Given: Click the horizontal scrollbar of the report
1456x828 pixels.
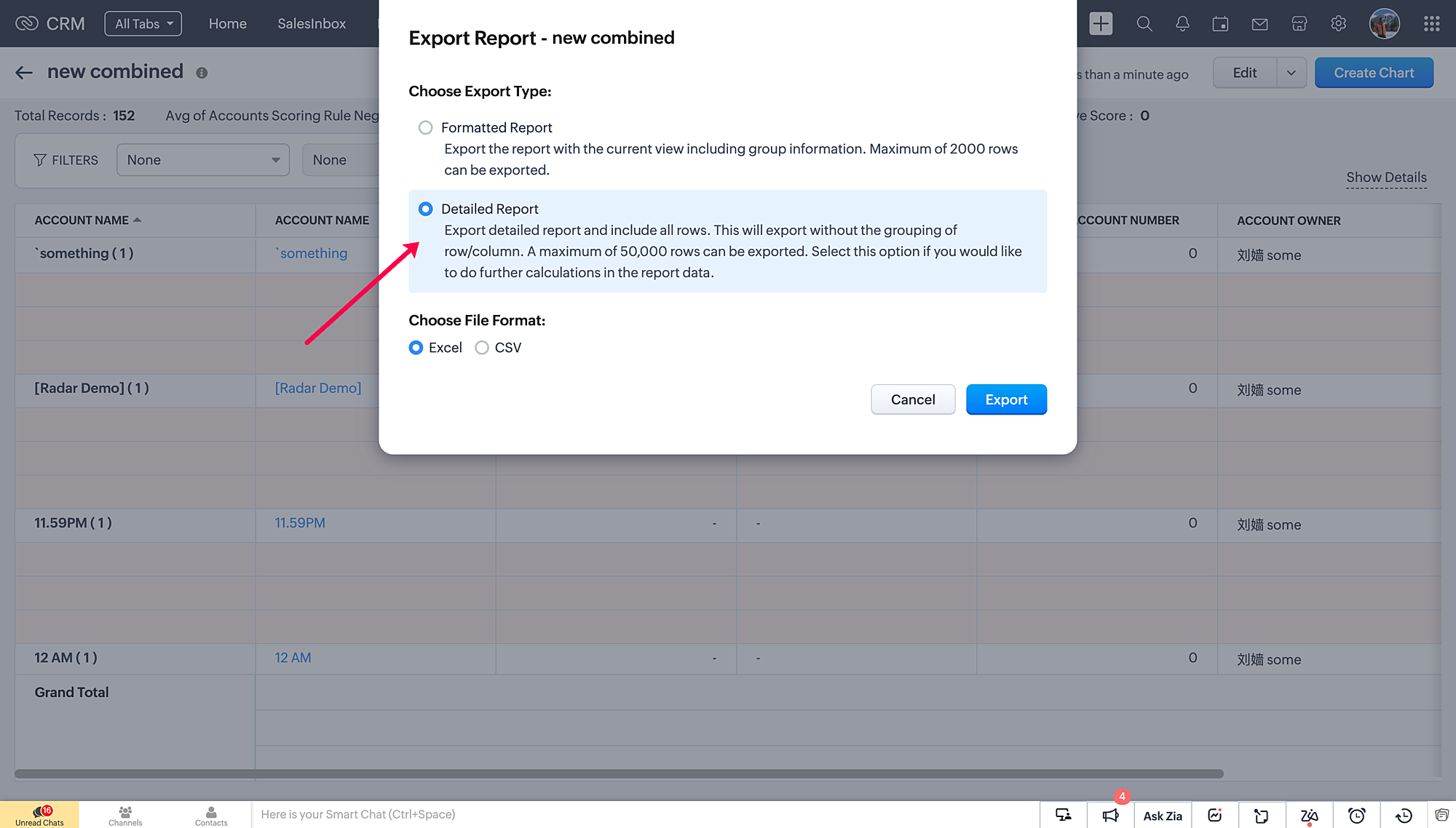Looking at the screenshot, I should pyautogui.click(x=619, y=773).
